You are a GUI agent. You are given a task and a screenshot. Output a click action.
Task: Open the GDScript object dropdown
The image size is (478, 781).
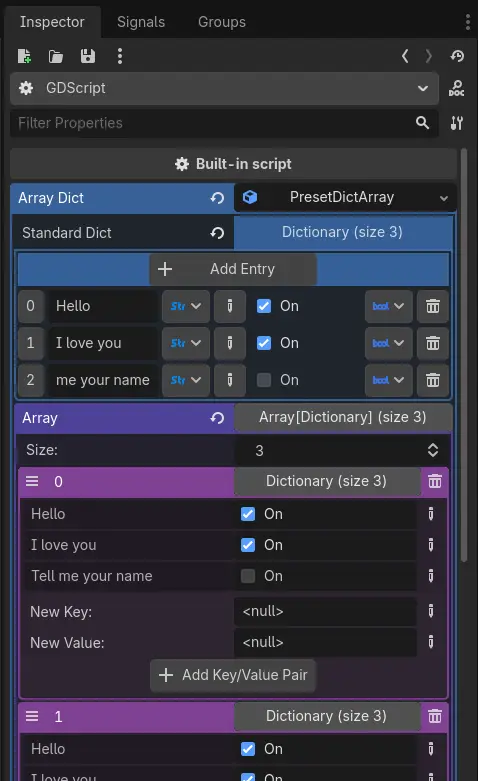click(224, 89)
